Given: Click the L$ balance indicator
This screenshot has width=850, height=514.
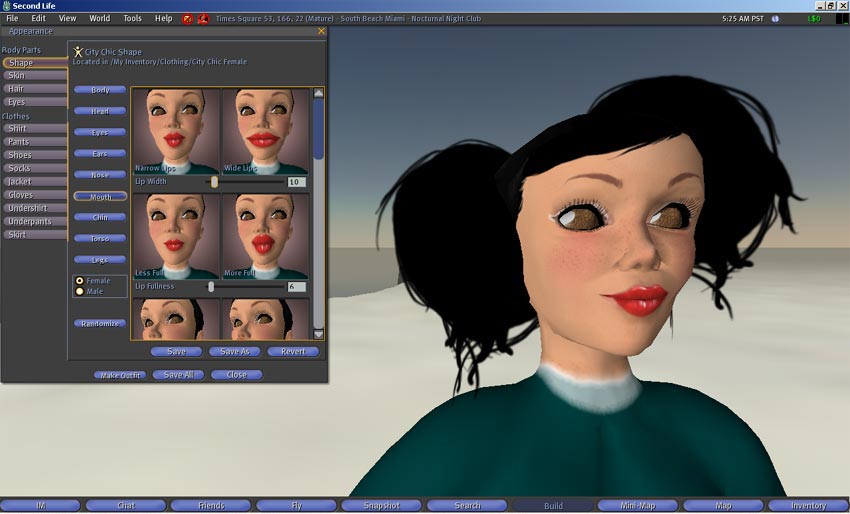Looking at the screenshot, I should 813,18.
